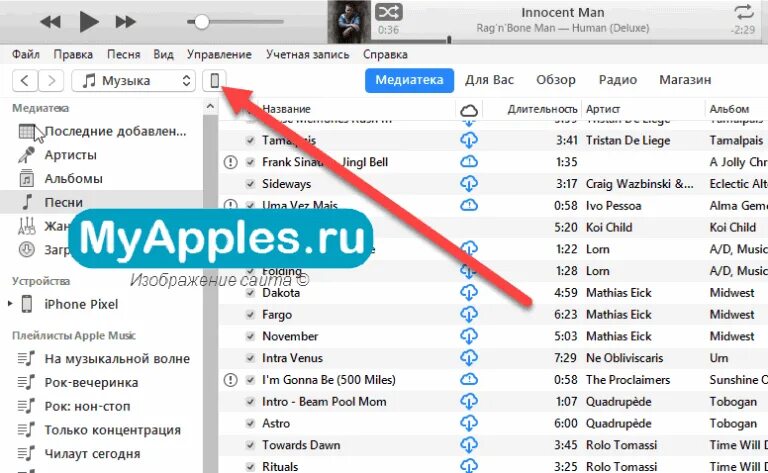The width and height of the screenshot is (768, 473).
Task: Open the Музыка media type dropdown
Action: (x=134, y=80)
